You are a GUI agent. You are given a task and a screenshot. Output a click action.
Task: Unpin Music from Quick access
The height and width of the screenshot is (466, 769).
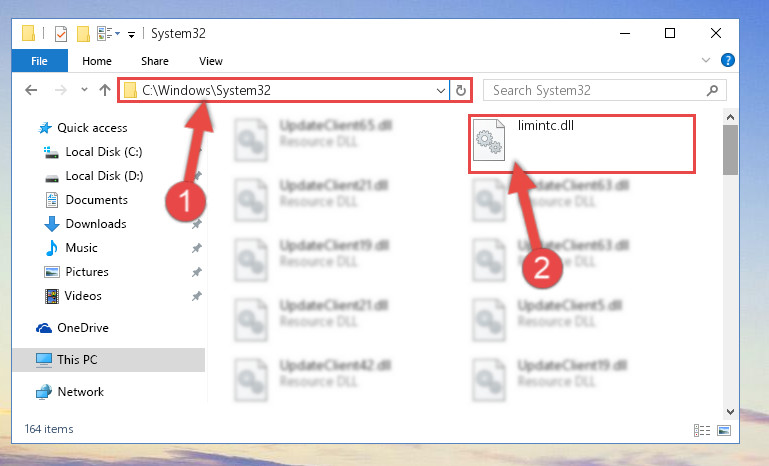197,248
